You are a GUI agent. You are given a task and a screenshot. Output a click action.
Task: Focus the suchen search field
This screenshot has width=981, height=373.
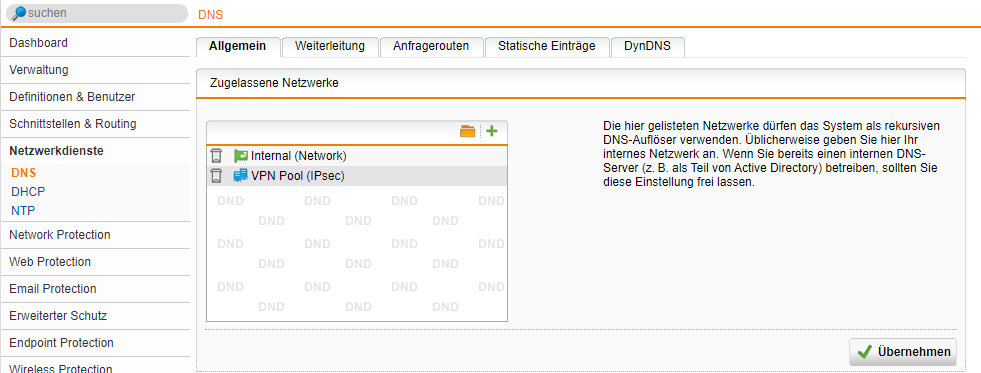point(94,13)
